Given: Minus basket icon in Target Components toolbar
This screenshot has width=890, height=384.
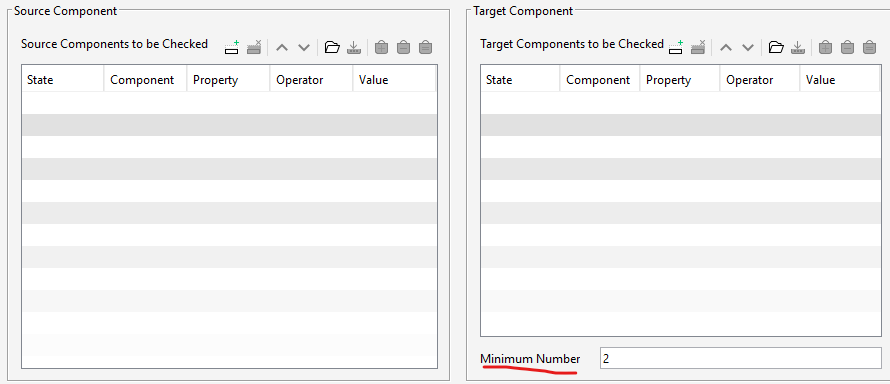Looking at the screenshot, I should point(847,48).
